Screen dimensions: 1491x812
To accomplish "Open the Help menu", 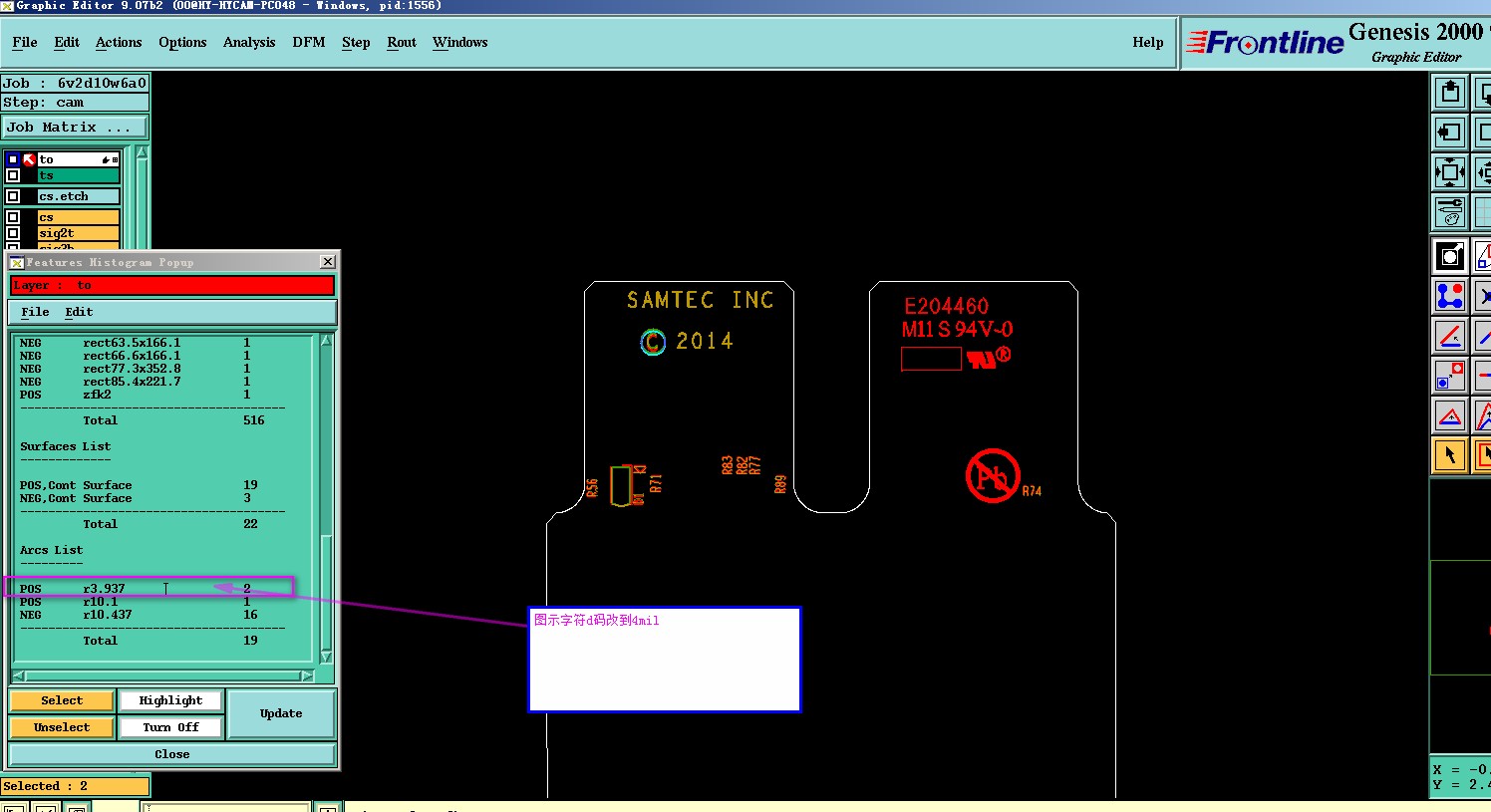I will point(1148,42).
